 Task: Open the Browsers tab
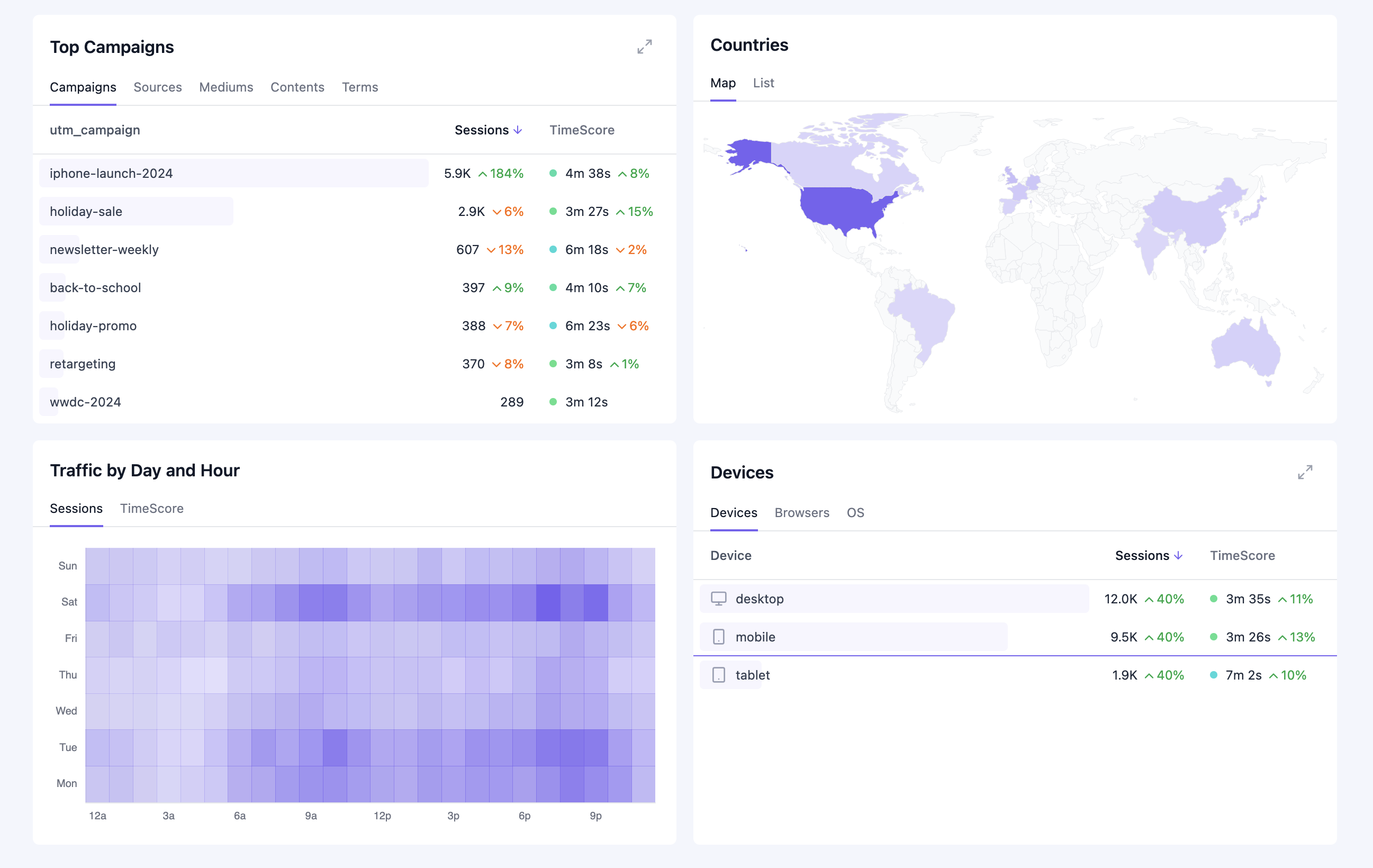(x=802, y=513)
